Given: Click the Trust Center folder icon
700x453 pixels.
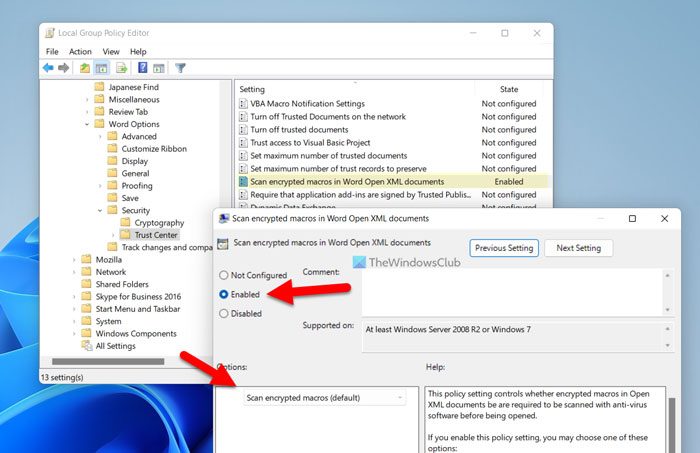Looking at the screenshot, I should (125, 234).
